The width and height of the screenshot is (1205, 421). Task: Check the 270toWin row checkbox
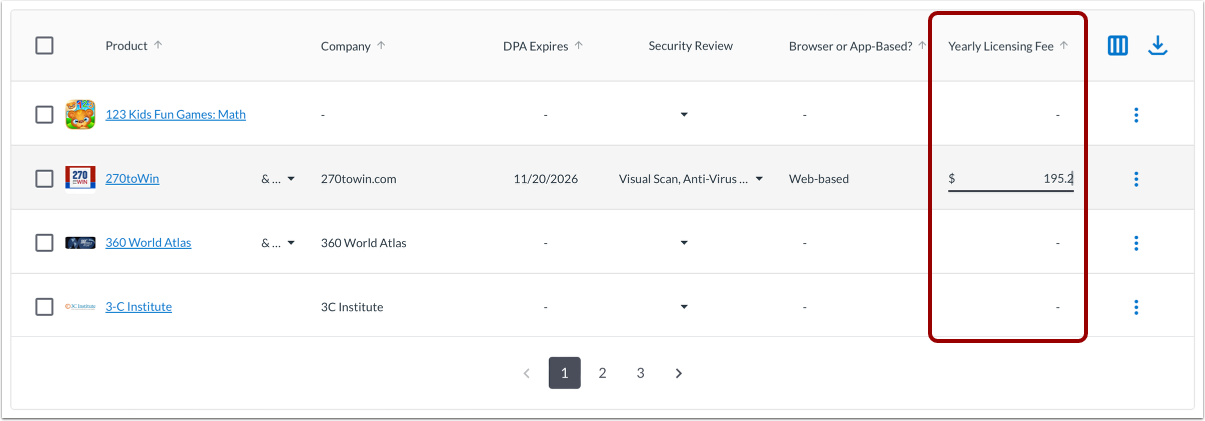(44, 179)
